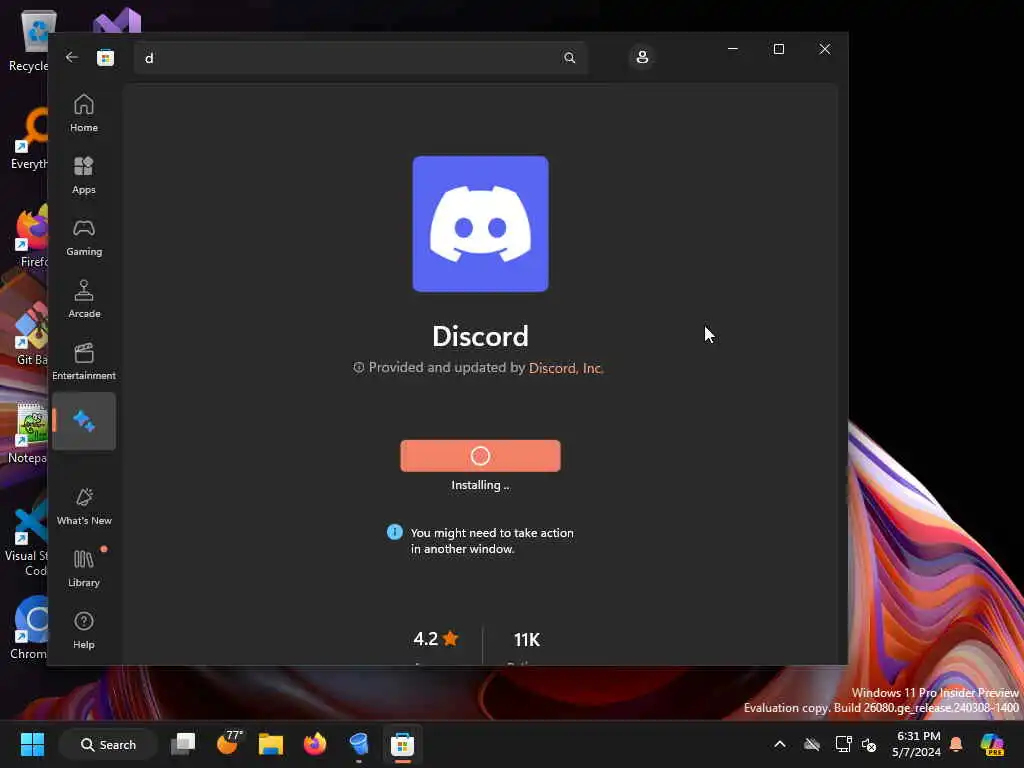Expand hidden system tray icons chevron
The image size is (1024, 768).
780,744
